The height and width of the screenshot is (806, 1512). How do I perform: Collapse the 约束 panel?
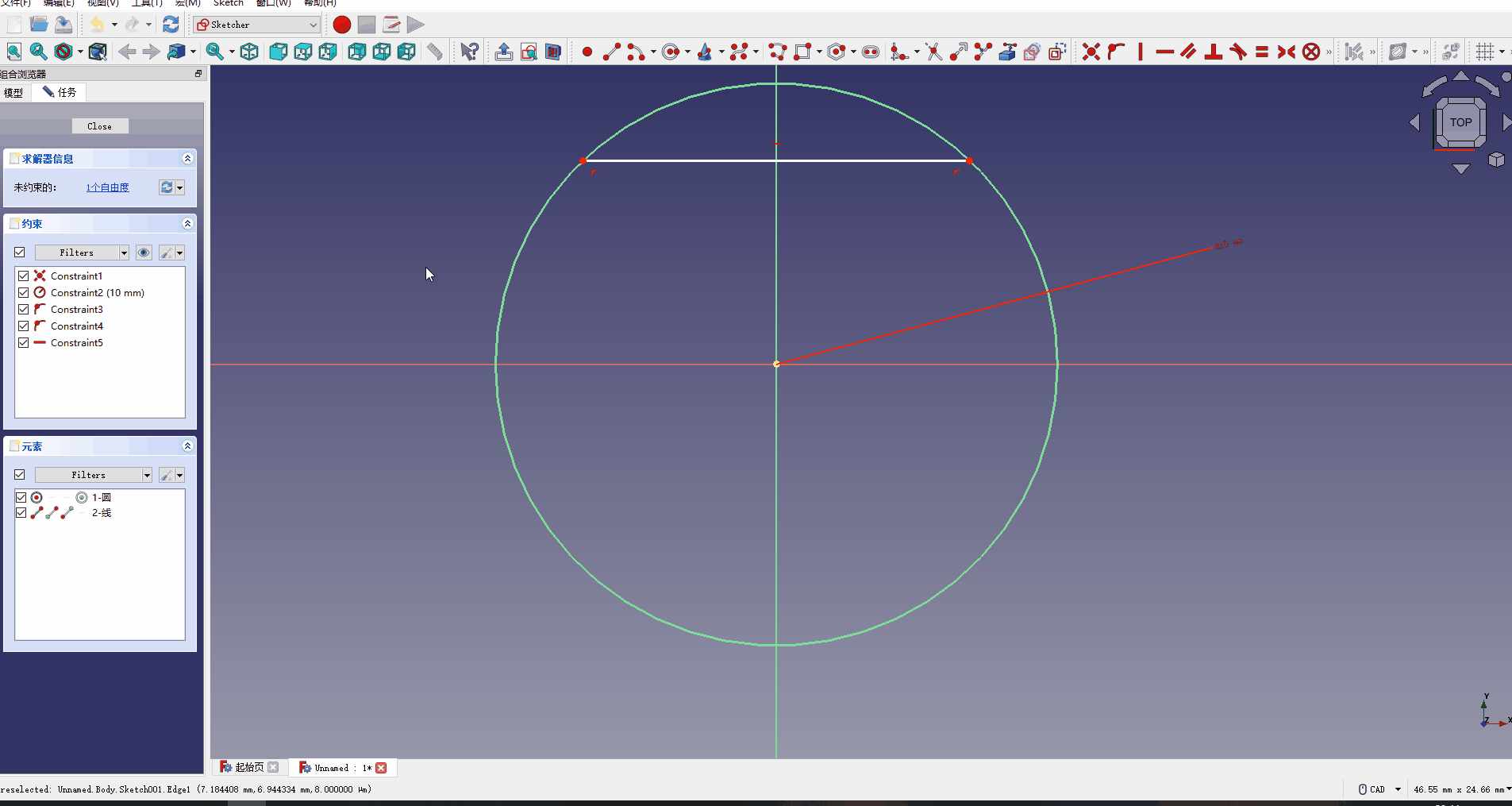click(x=187, y=224)
